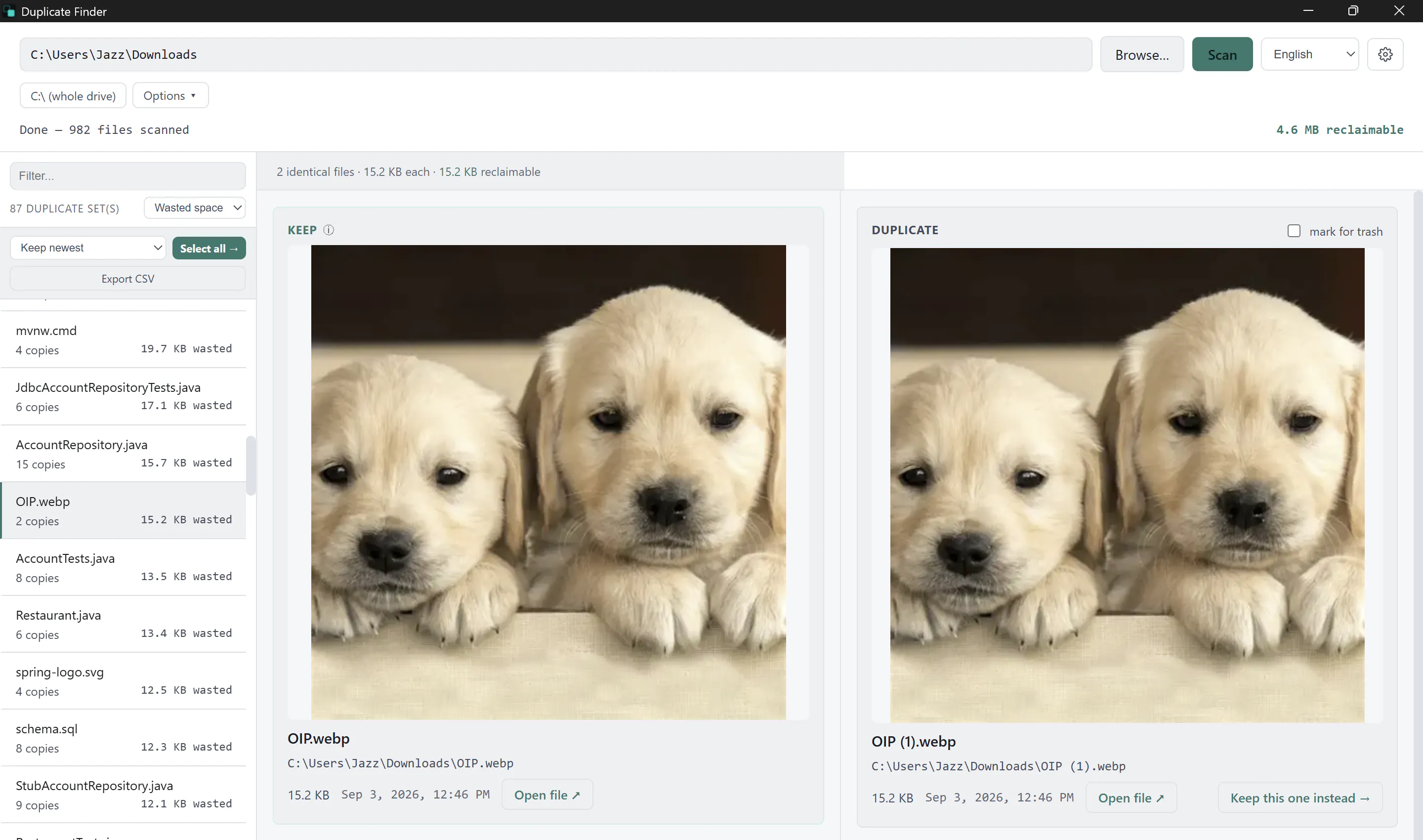Open file for OIP (1).webp
Viewport: 1423px width, 840px height.
pos(1131,798)
